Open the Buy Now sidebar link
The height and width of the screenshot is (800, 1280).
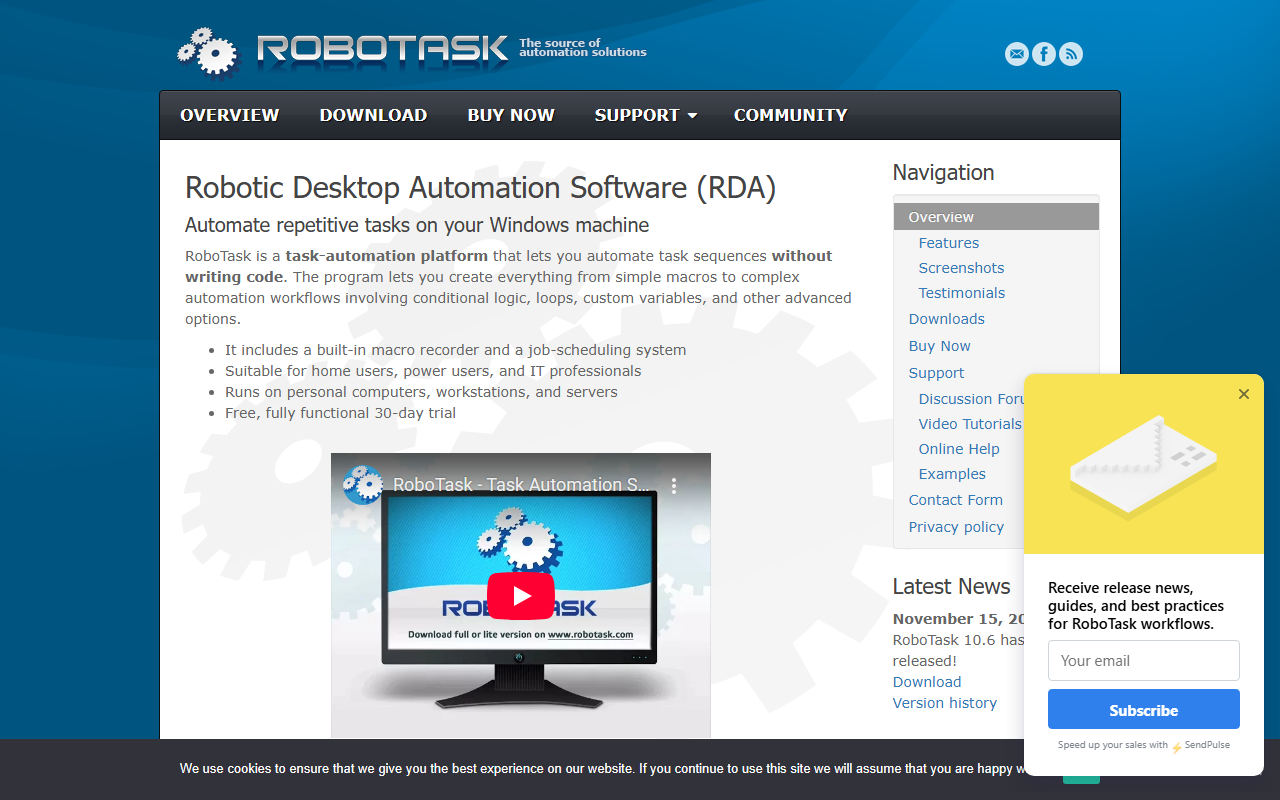point(940,346)
